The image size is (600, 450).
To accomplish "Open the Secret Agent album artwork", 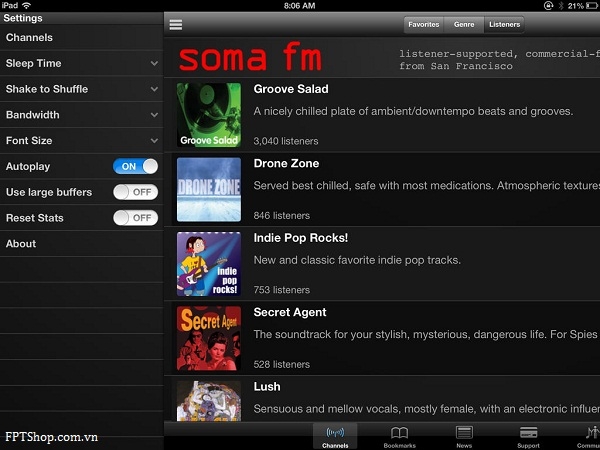I will coord(209,338).
